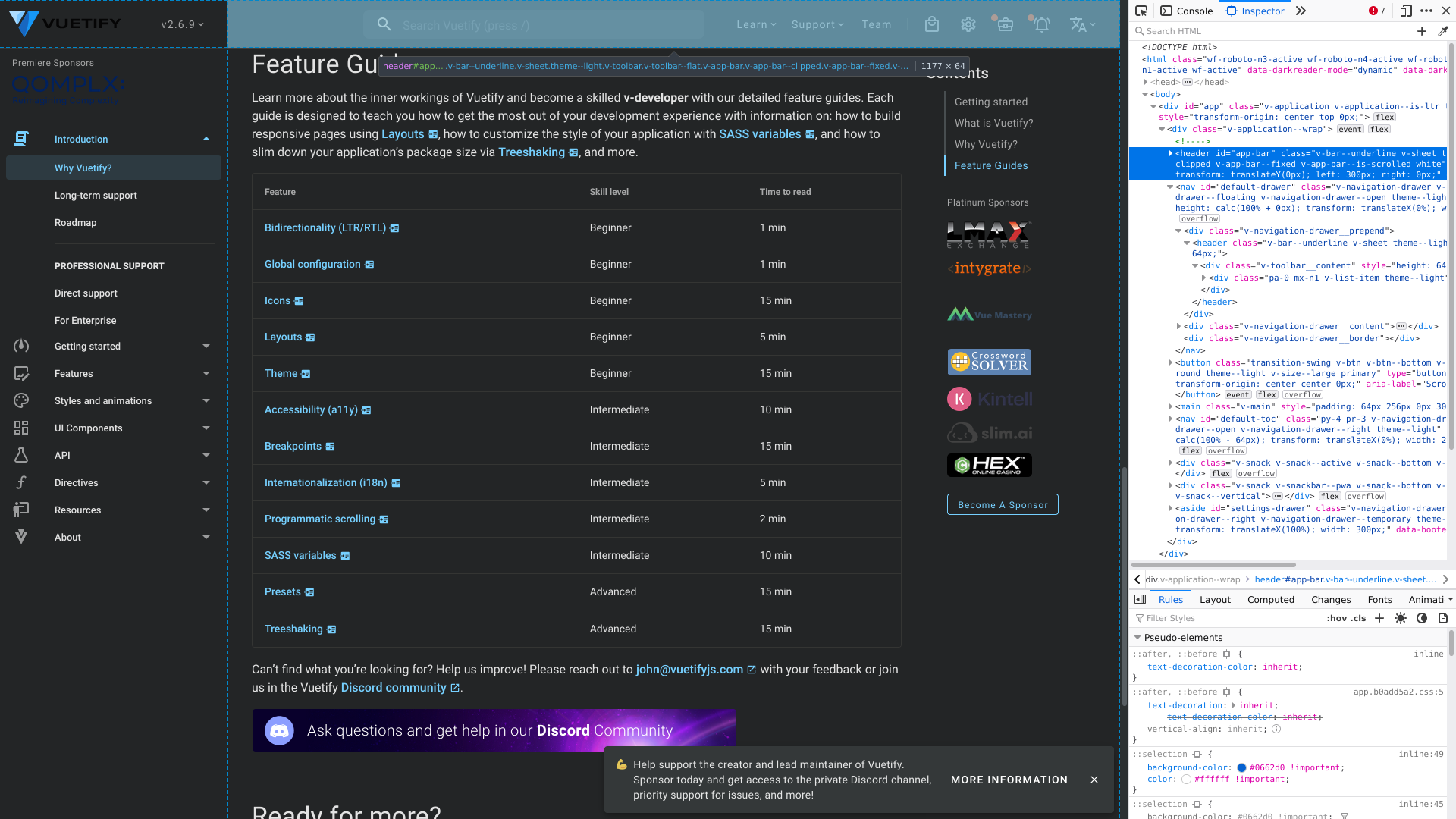
Task: Open the Vuetify store bag icon
Action: pyautogui.click(x=932, y=24)
